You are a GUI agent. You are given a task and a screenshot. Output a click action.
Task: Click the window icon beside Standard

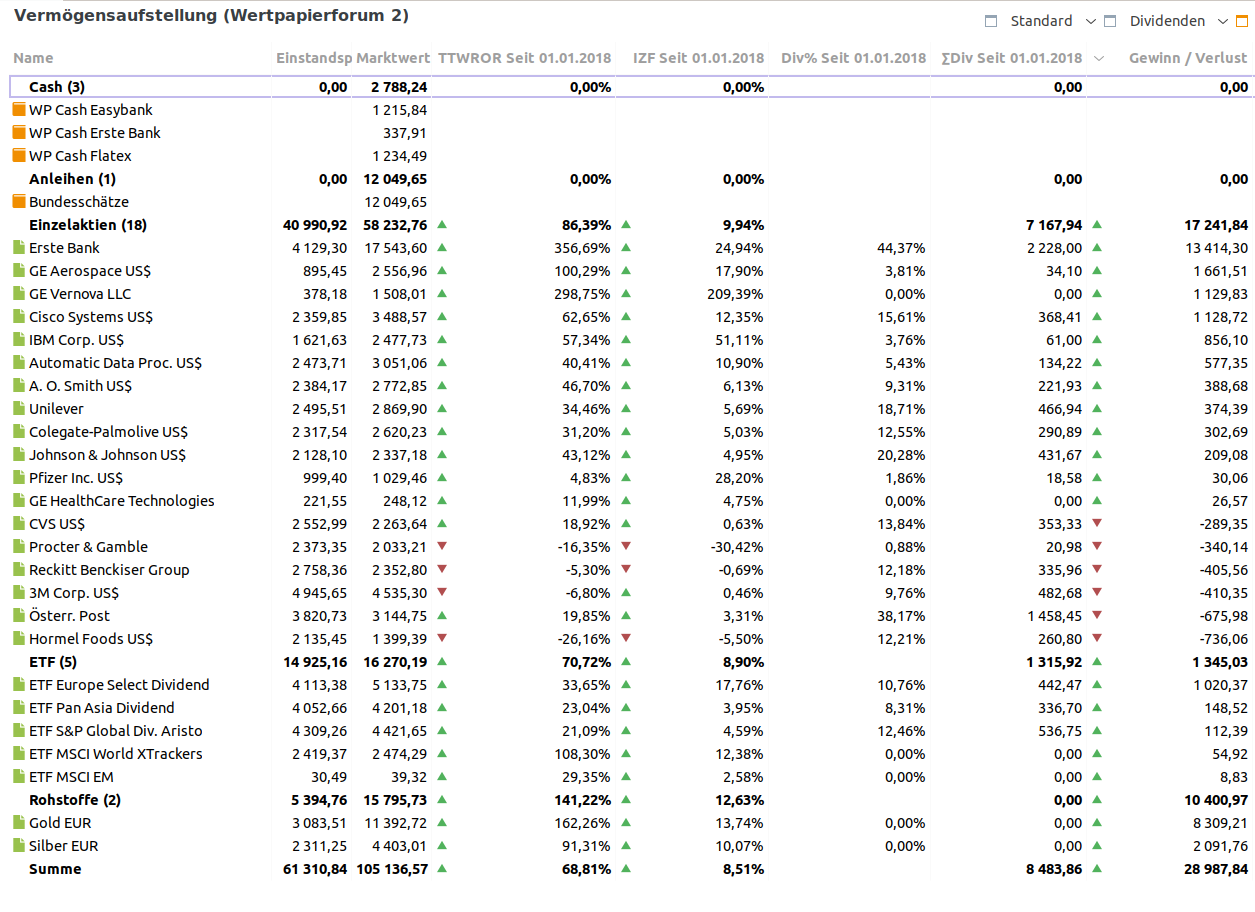tap(991, 21)
